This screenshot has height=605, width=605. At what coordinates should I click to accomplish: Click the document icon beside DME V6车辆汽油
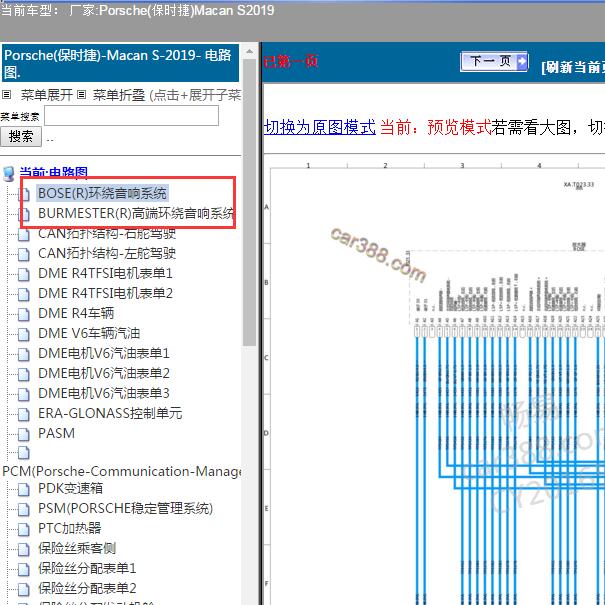click(24, 334)
